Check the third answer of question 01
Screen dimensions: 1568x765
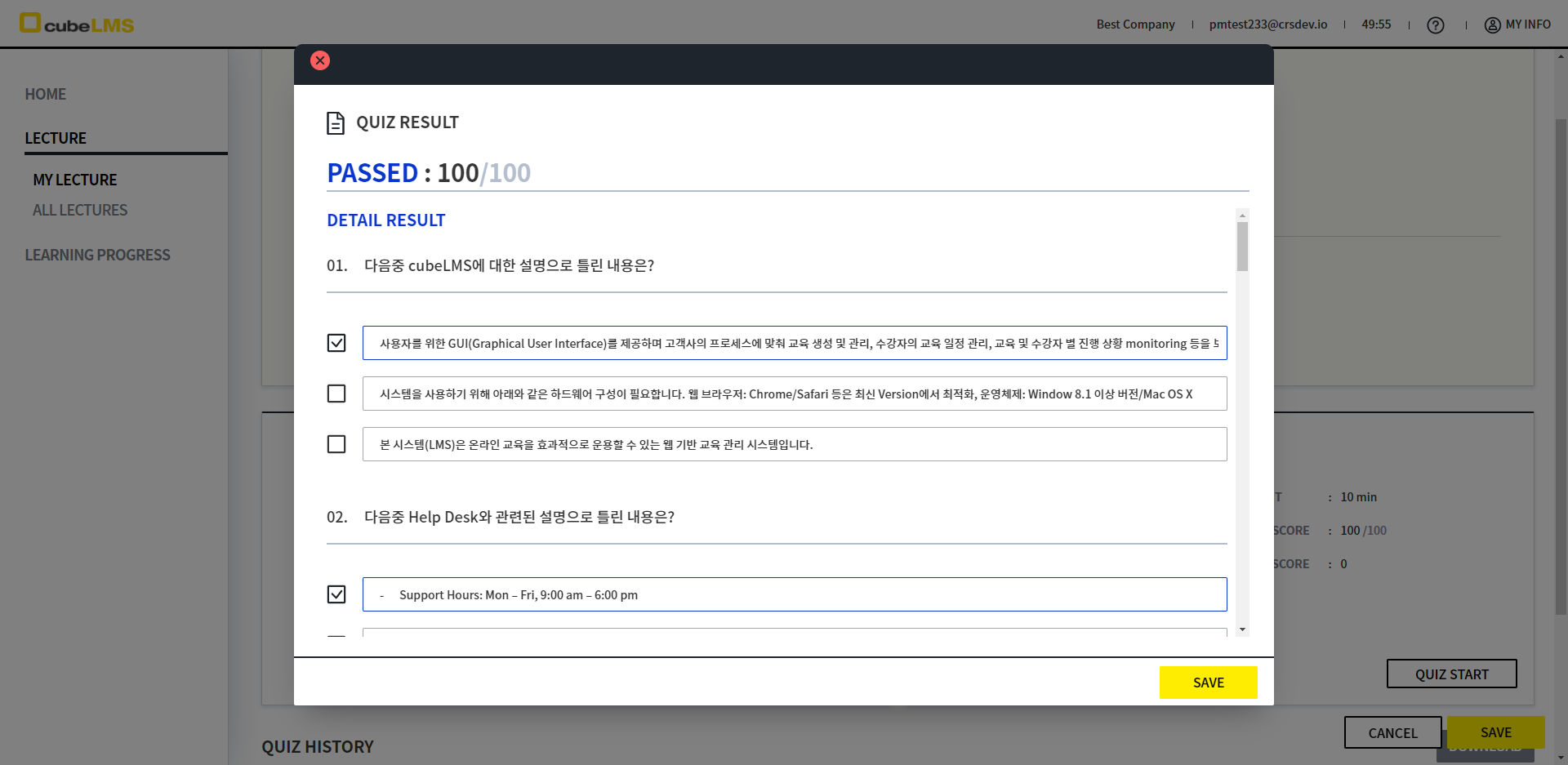(x=336, y=444)
